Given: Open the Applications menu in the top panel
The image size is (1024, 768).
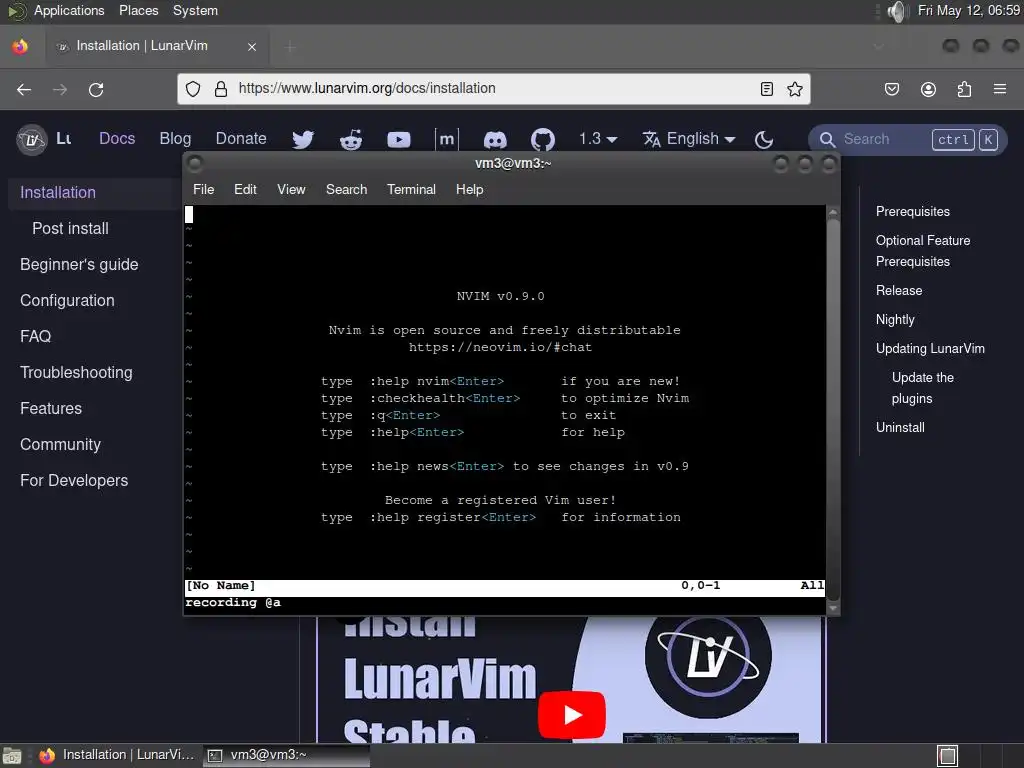Looking at the screenshot, I should (69, 10).
